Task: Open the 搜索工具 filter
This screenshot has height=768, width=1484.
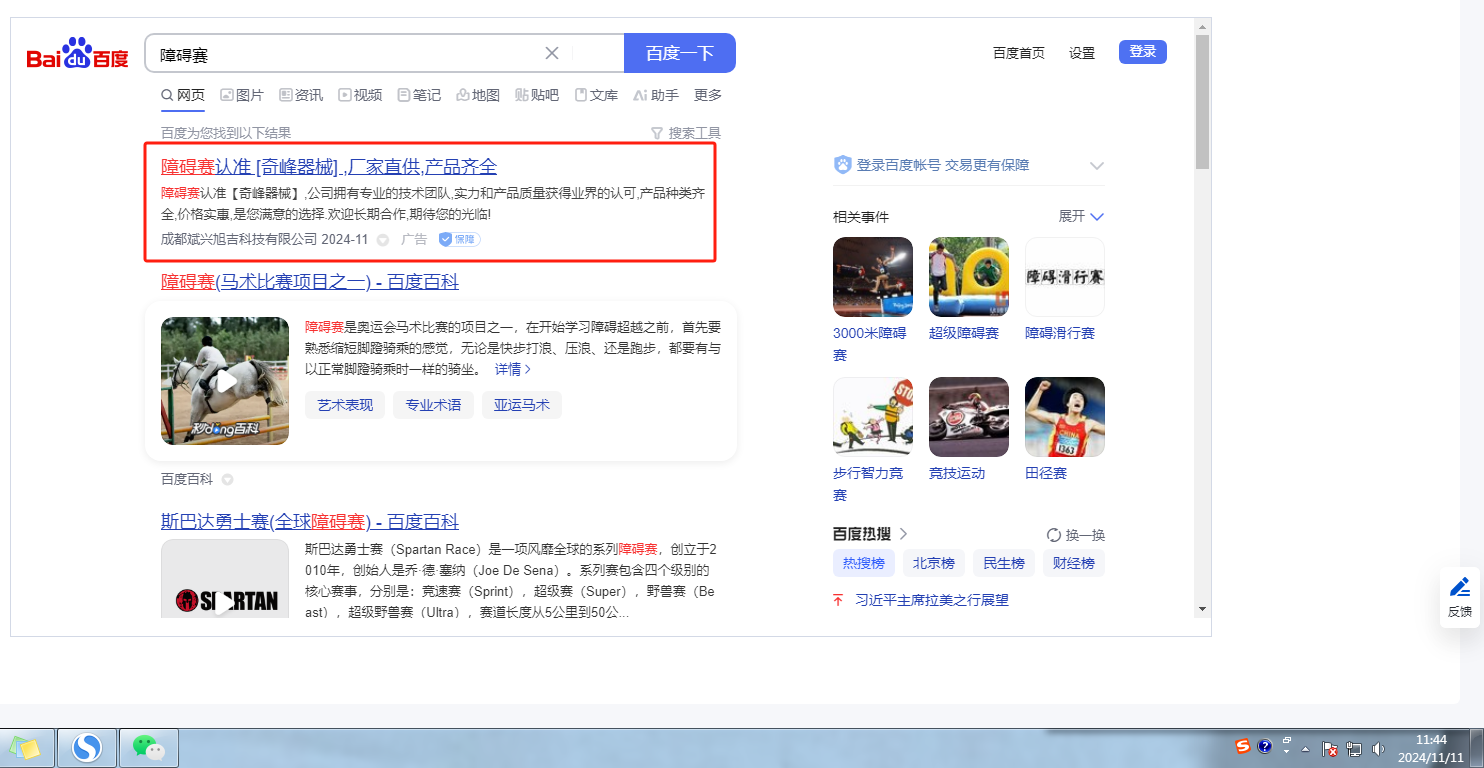Action: [x=686, y=133]
